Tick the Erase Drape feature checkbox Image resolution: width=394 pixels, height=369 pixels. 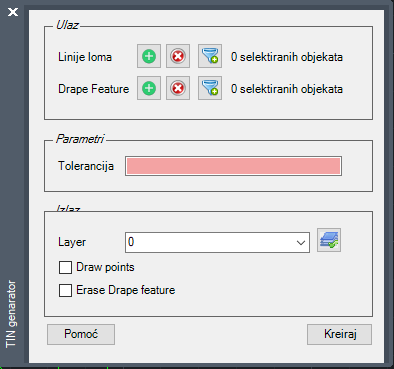65,290
